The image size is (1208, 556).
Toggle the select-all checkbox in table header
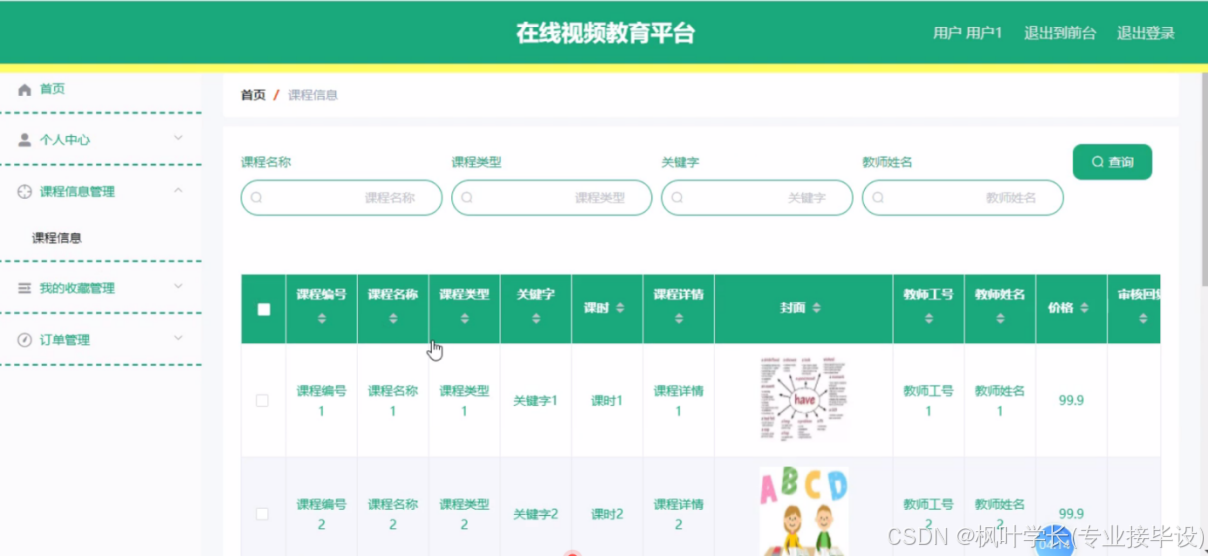coord(263,309)
